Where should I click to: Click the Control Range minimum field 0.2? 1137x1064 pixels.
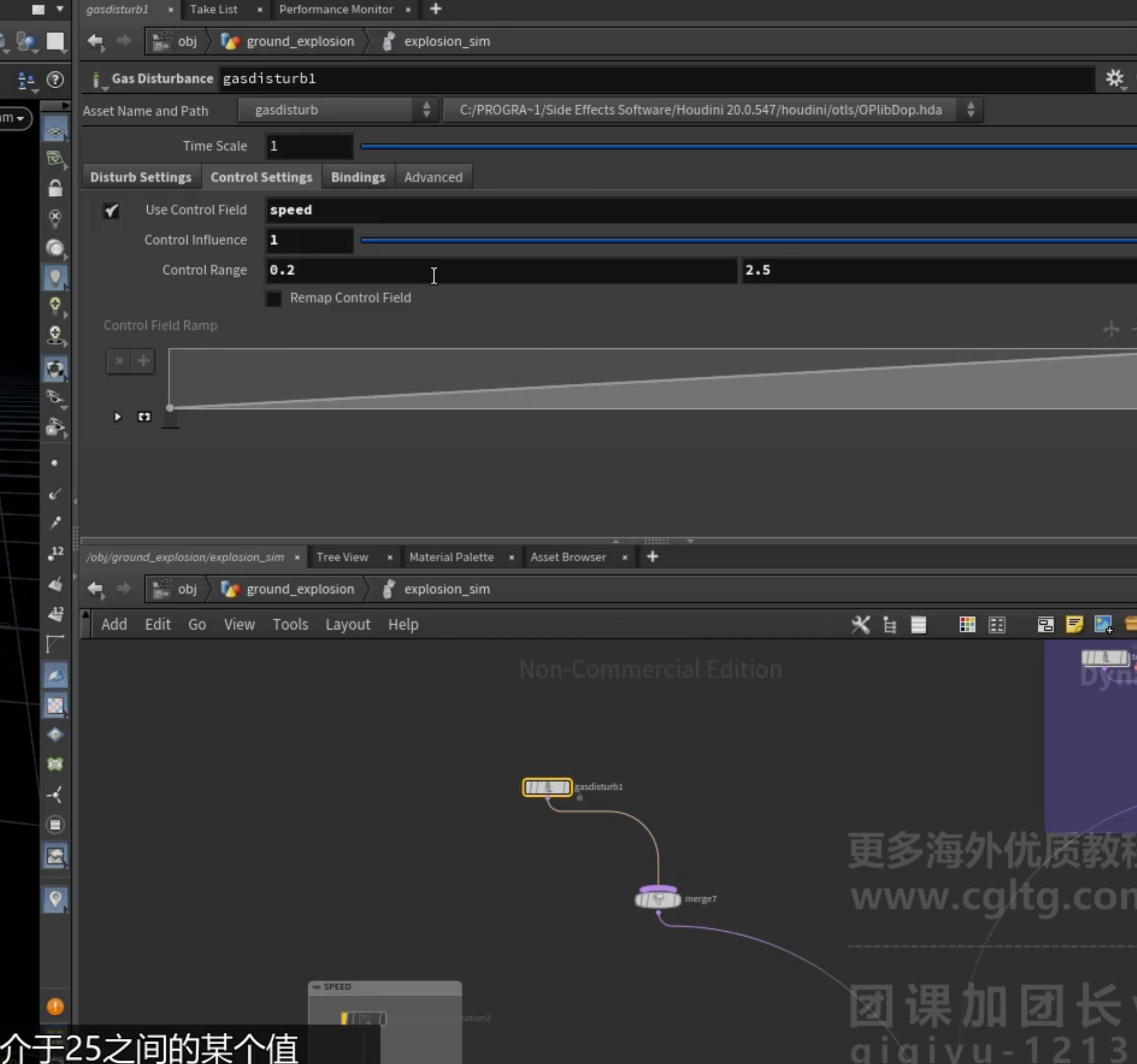pyautogui.click(x=501, y=270)
